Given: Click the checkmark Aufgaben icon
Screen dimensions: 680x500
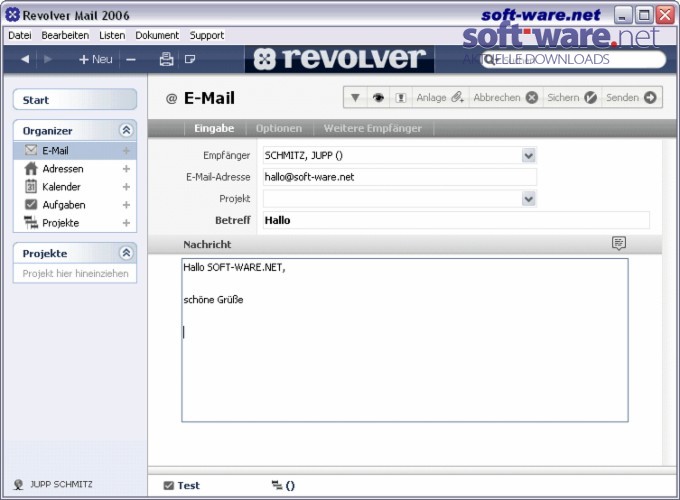Looking at the screenshot, I should point(31,204).
